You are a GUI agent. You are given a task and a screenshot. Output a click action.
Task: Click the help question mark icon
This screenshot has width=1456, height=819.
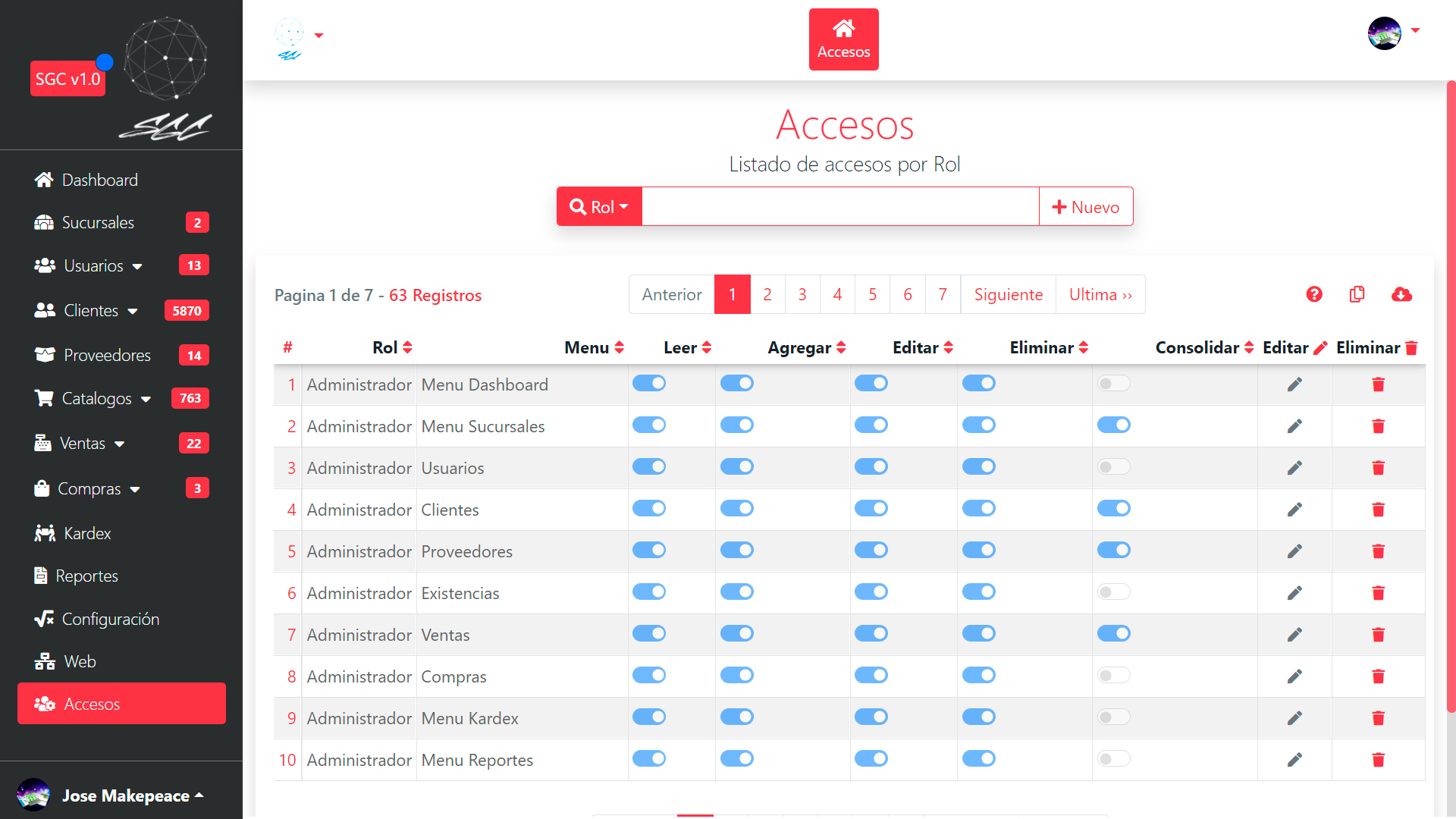click(1314, 294)
